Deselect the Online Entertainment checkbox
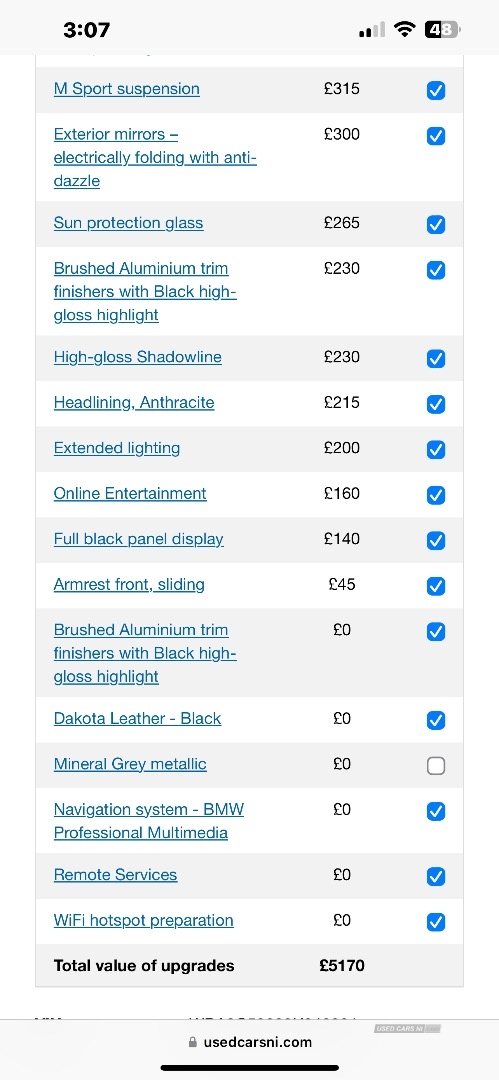Image resolution: width=499 pixels, height=1080 pixels. click(x=436, y=495)
